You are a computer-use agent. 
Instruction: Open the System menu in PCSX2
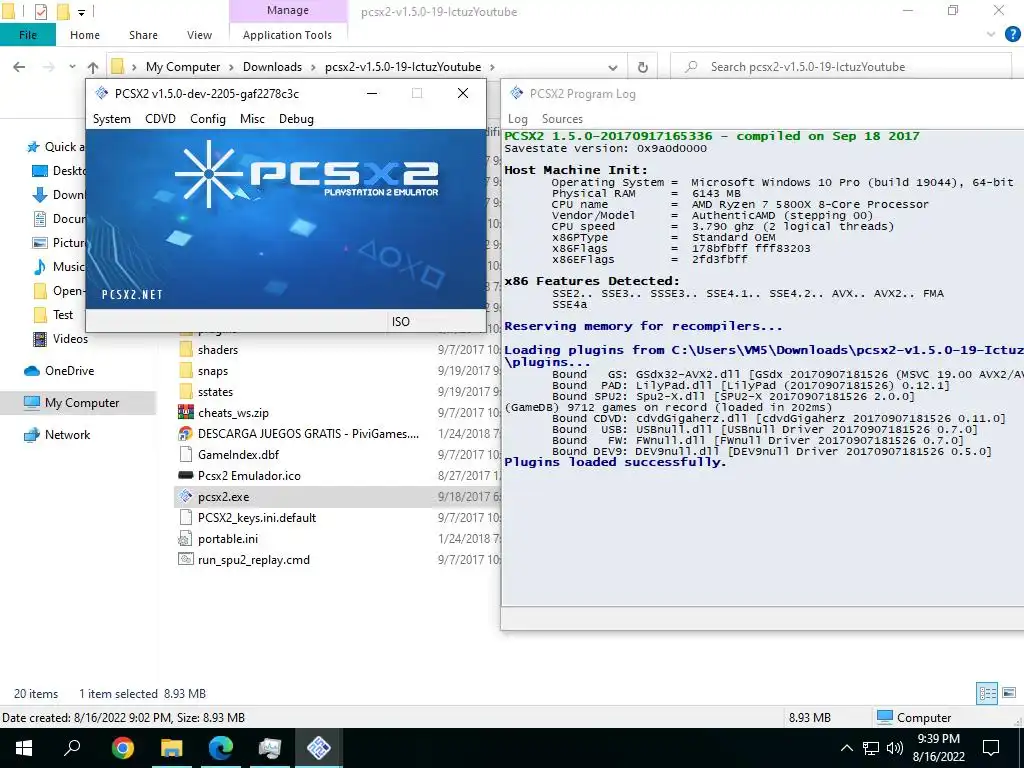[112, 119]
